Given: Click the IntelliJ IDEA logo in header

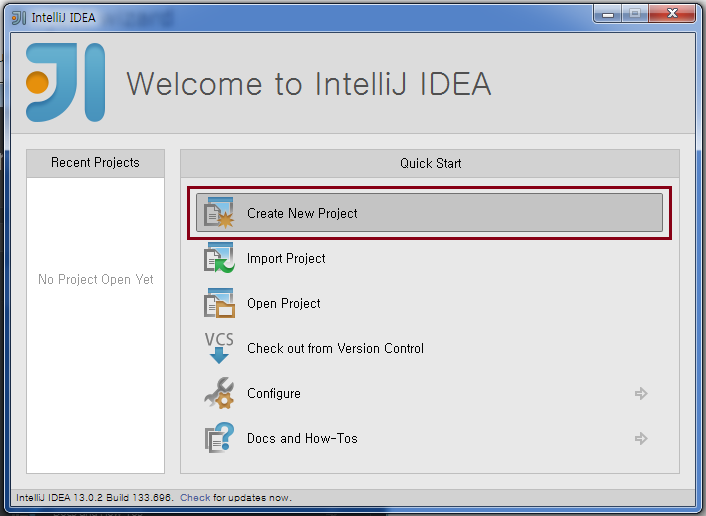Looking at the screenshot, I should point(66,82).
